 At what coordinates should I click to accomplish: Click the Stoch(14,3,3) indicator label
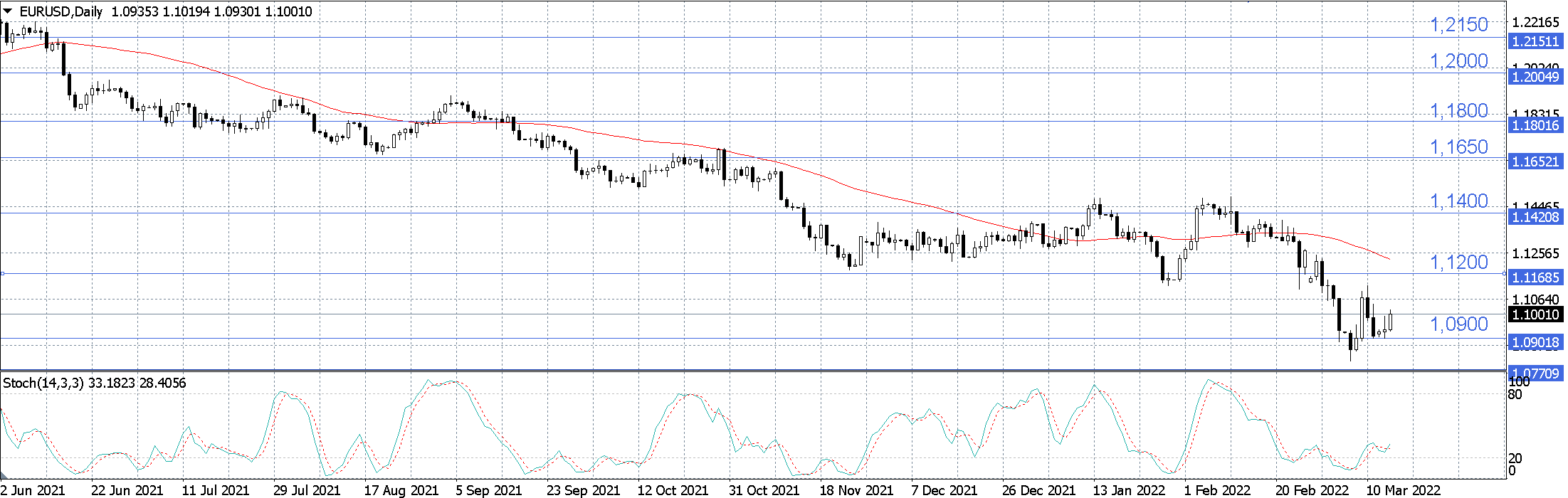(41, 383)
